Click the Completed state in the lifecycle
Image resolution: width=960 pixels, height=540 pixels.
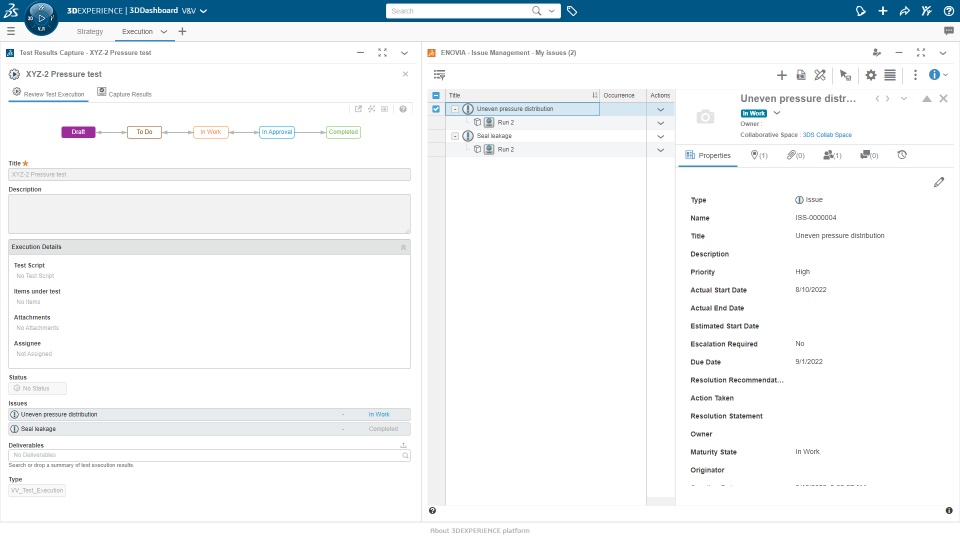point(343,132)
